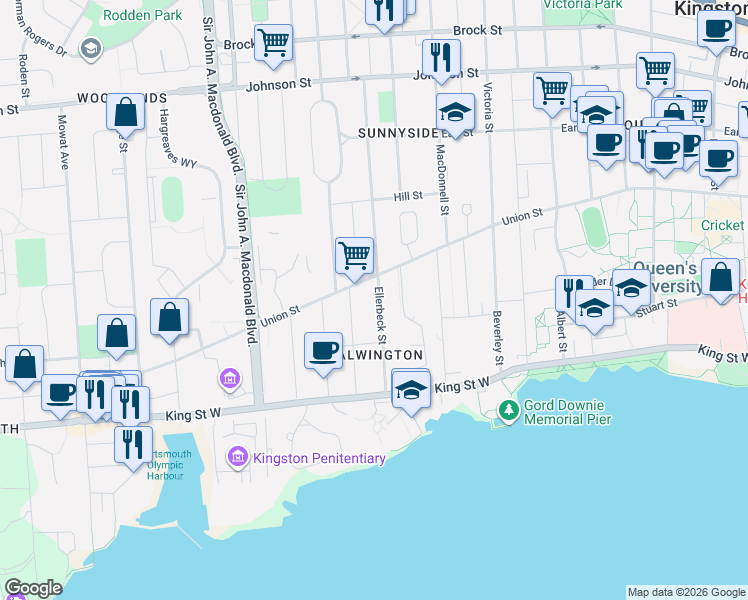Click the Gord Downie Memorial Pier park icon
This screenshot has height=600, width=748.
tap(509, 411)
